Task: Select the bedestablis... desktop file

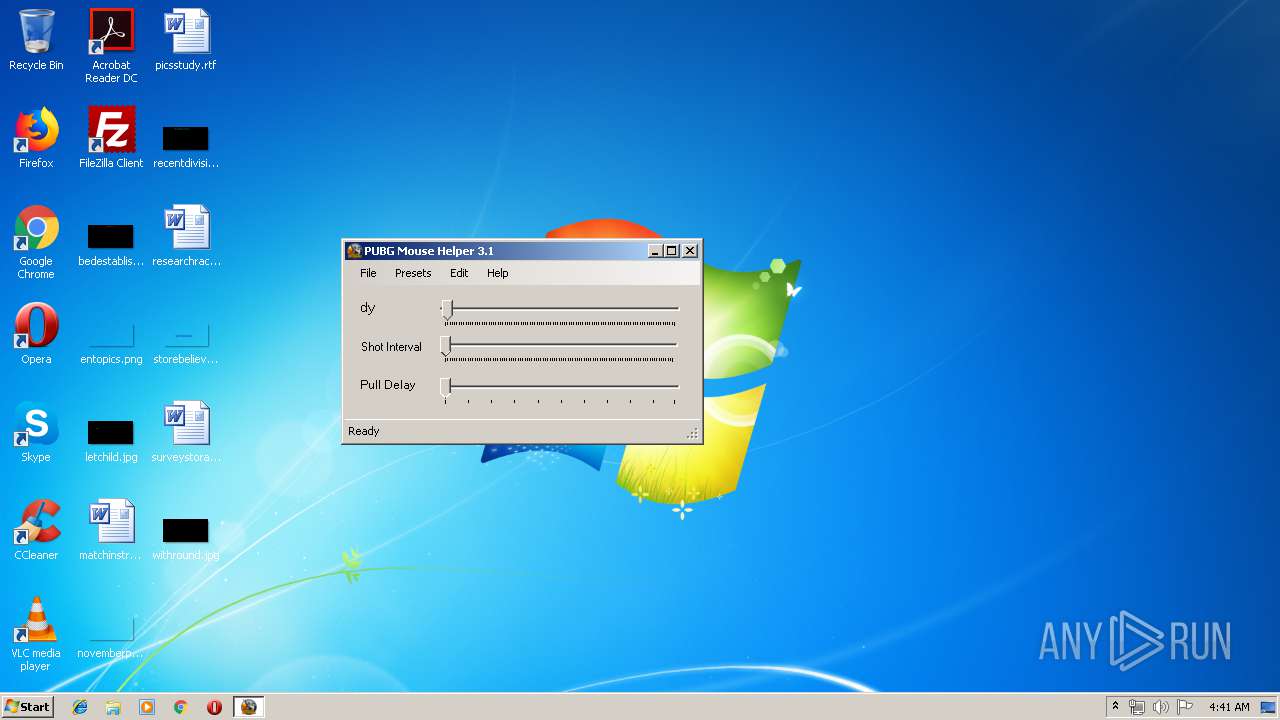Action: pos(111,245)
